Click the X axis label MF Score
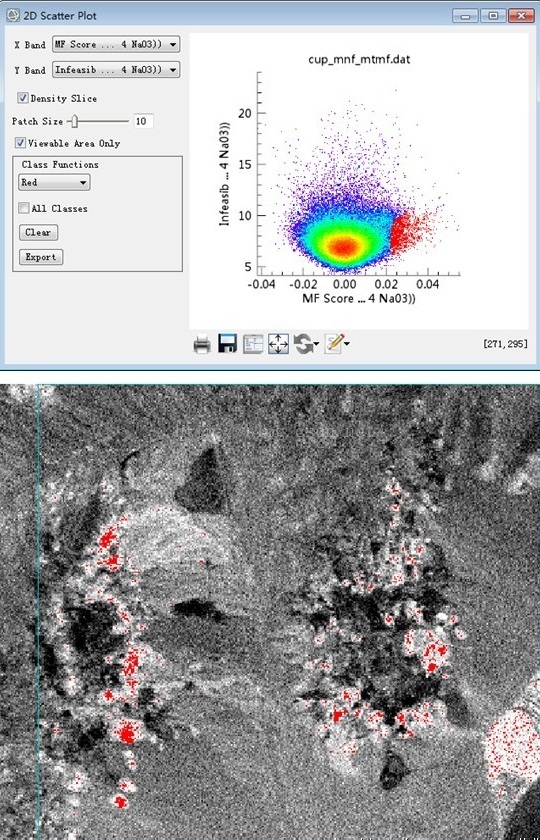 click(x=359, y=298)
